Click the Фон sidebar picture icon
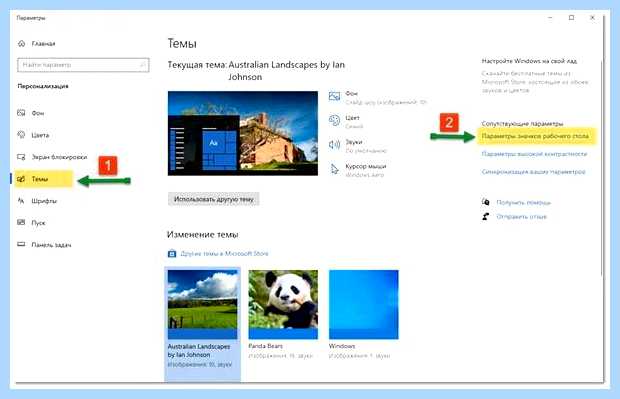This screenshot has width=620, height=399. click(21, 113)
